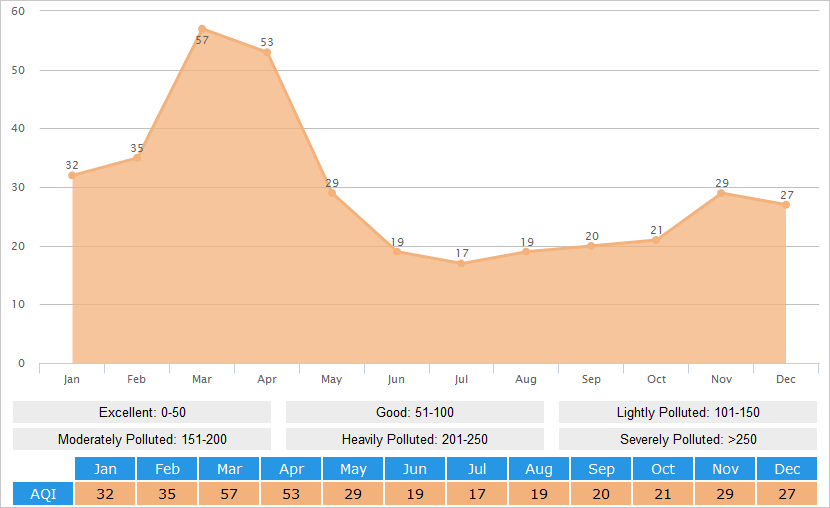Click the 'Dec' x-axis label
The image size is (830, 508).
[786, 379]
